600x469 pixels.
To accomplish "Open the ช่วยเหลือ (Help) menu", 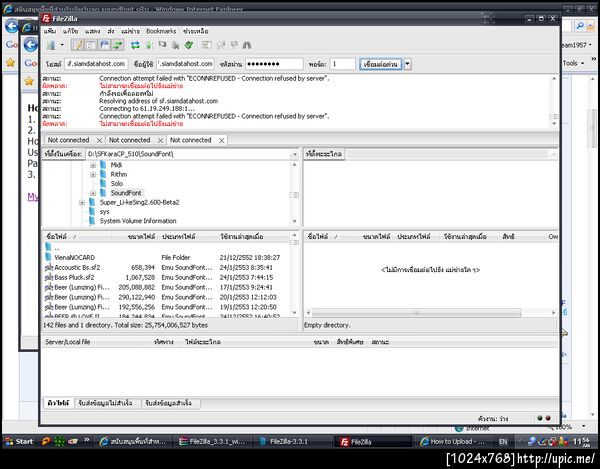I will coord(196,31).
